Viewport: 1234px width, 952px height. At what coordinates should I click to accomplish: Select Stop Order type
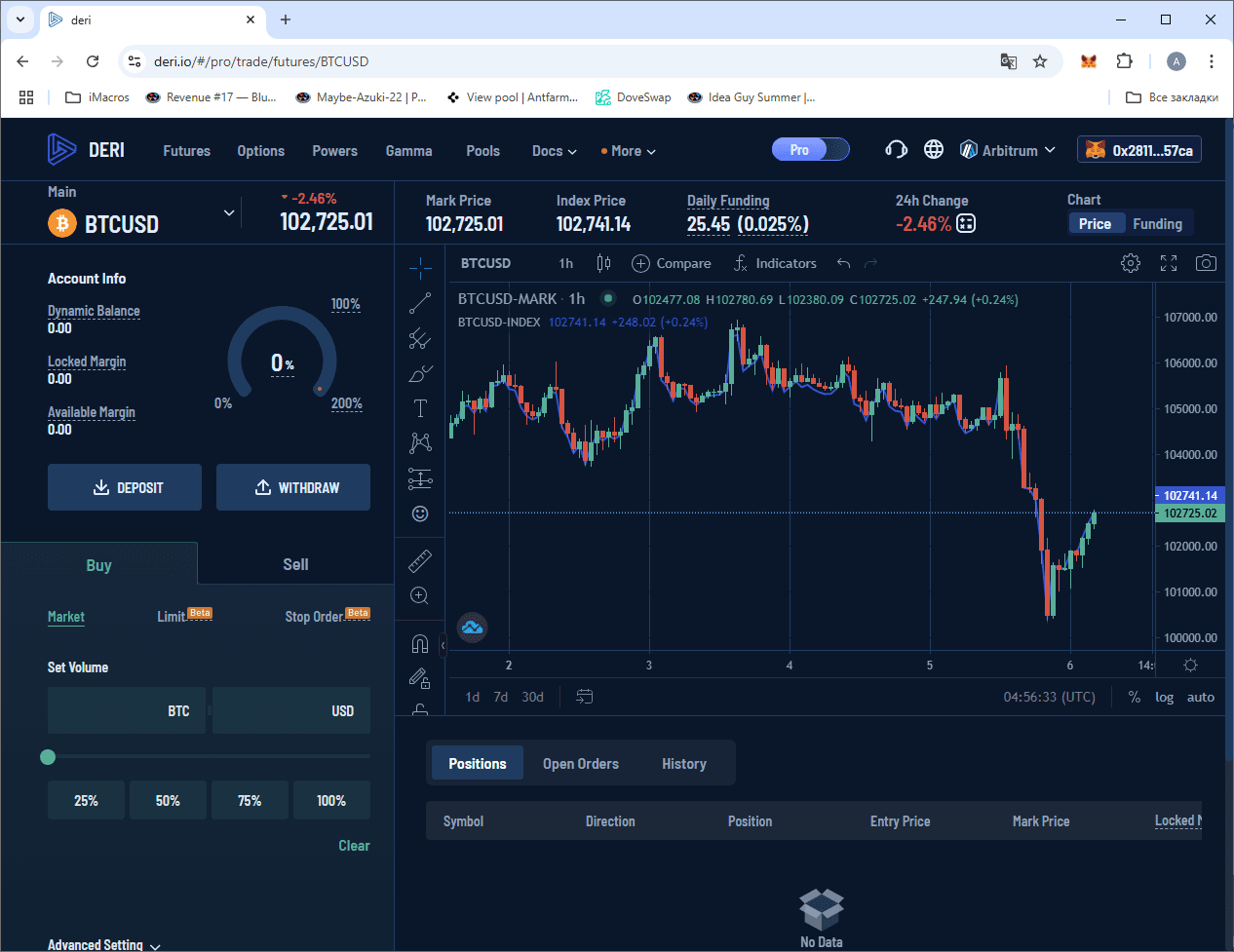point(314,617)
